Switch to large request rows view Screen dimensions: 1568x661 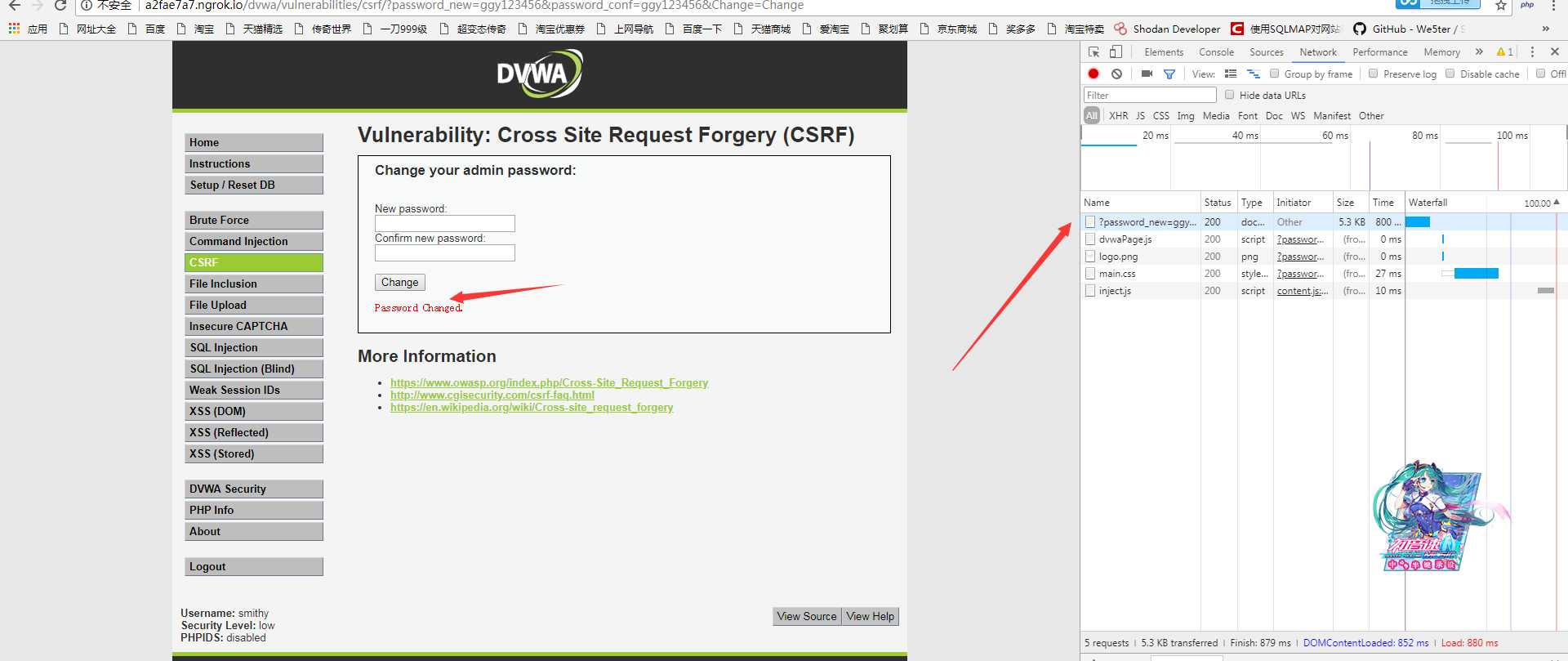(1231, 74)
